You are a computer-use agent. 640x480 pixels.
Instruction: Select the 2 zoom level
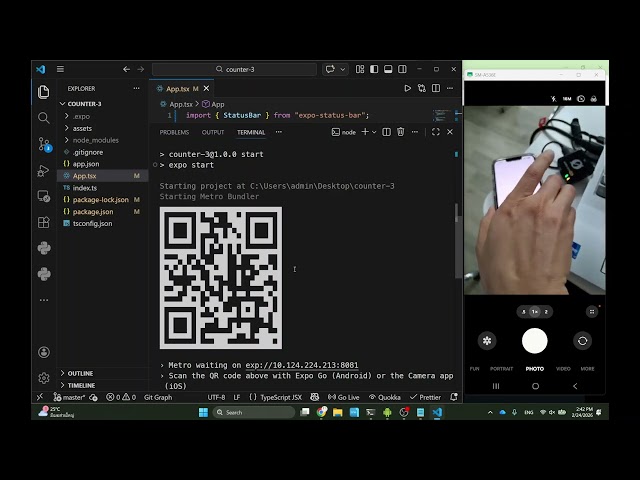[x=546, y=312]
